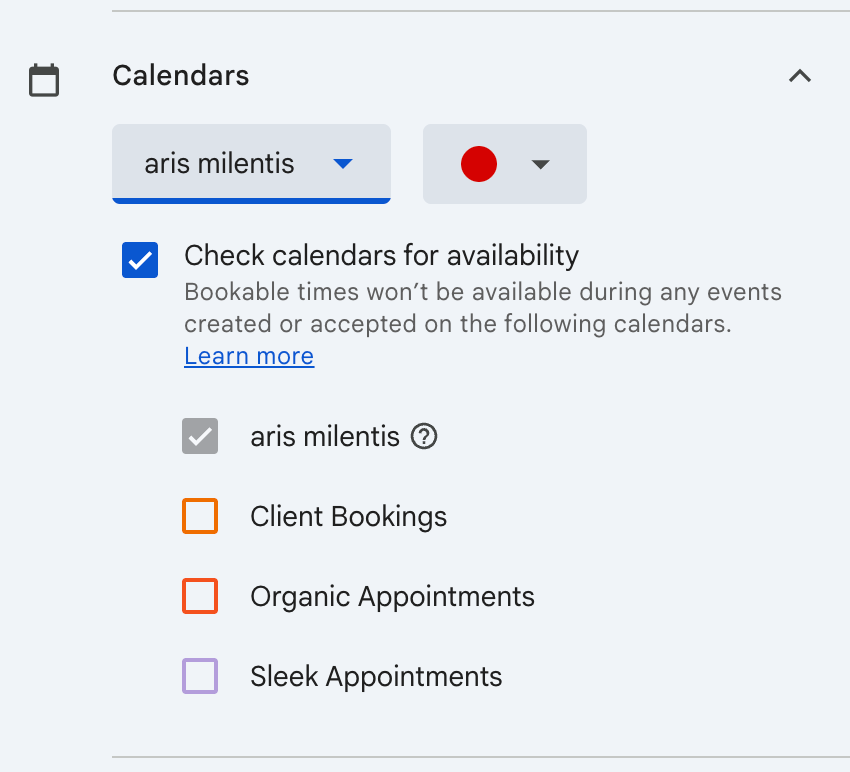
Task: Uncheck Check calendars for availability
Action: [x=140, y=260]
